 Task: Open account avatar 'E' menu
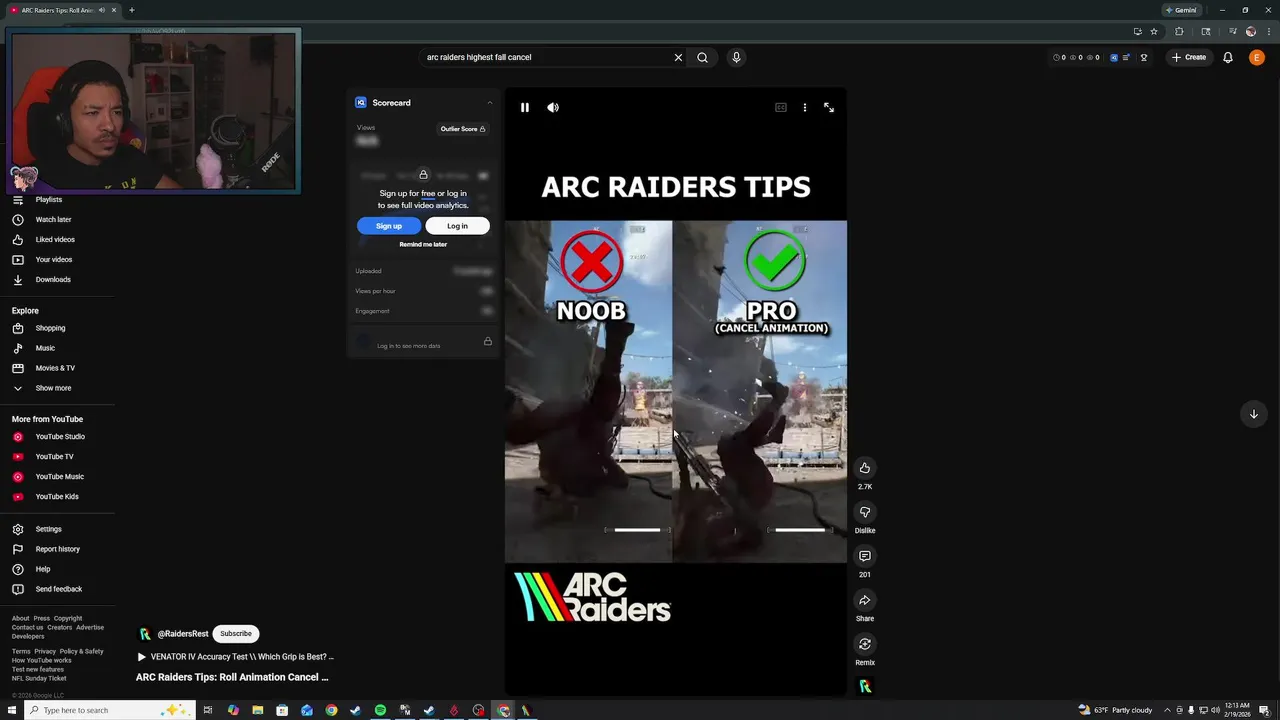(x=1257, y=57)
